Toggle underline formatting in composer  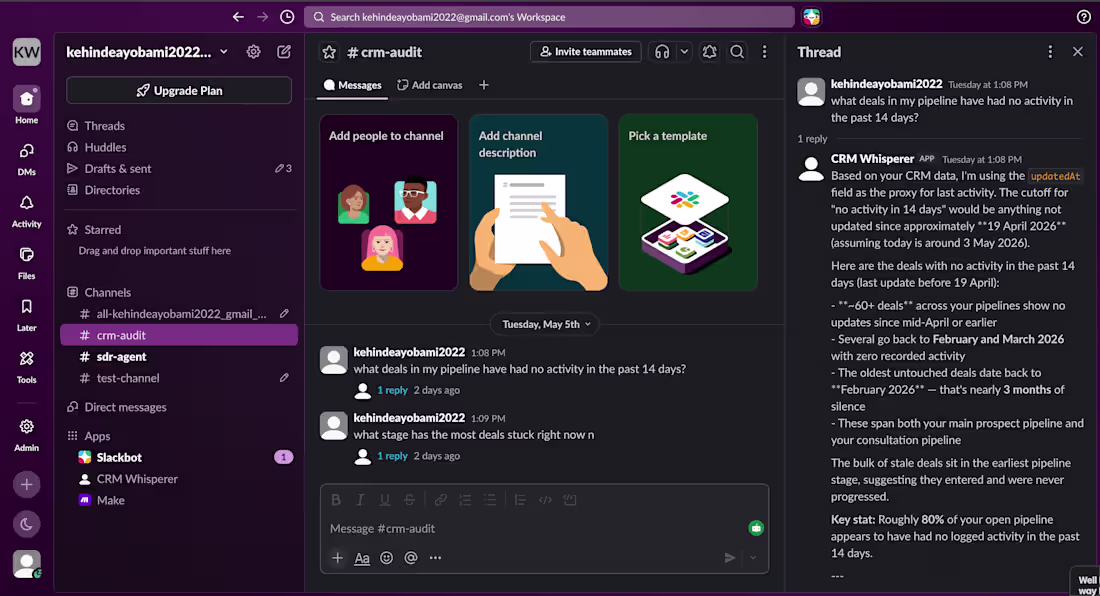pyautogui.click(x=384, y=500)
